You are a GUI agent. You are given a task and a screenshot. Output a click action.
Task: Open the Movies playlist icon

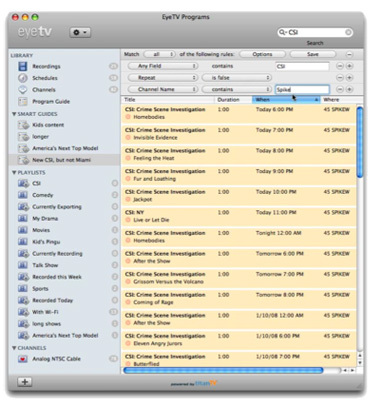(x=23, y=230)
